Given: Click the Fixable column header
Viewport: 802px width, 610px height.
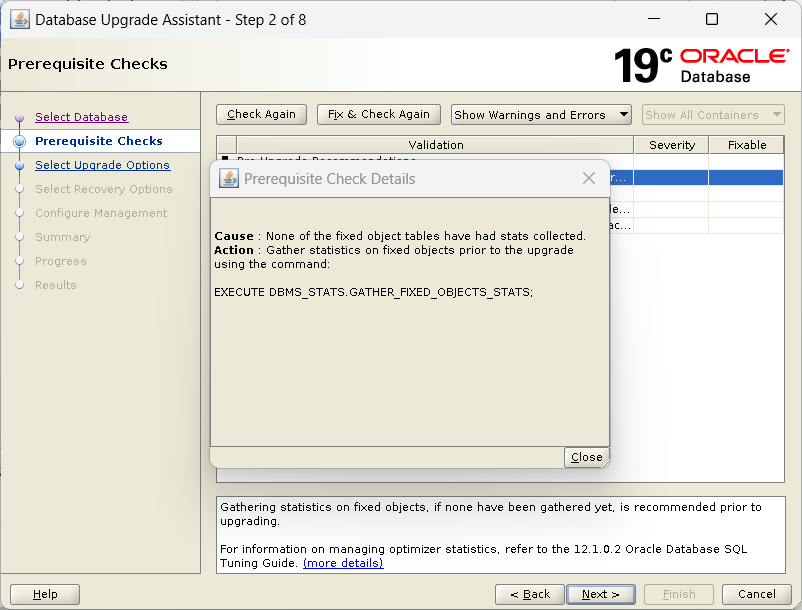Looking at the screenshot, I should pos(746,145).
